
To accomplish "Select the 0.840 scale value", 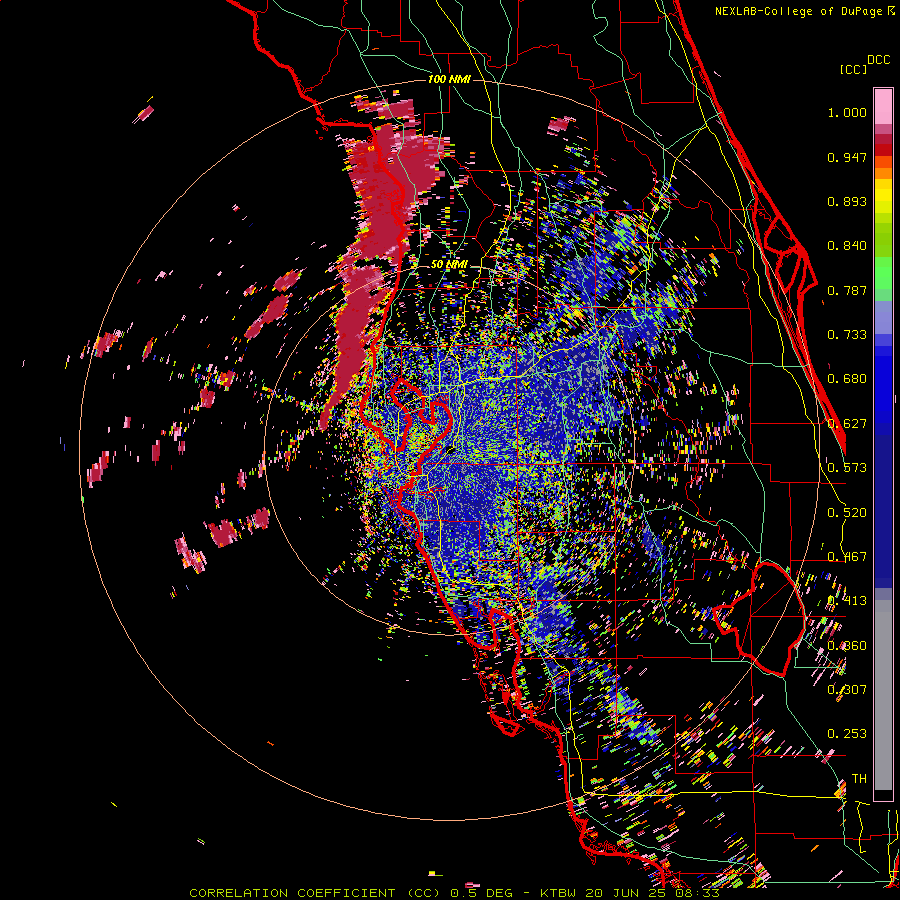I will 847,246.
